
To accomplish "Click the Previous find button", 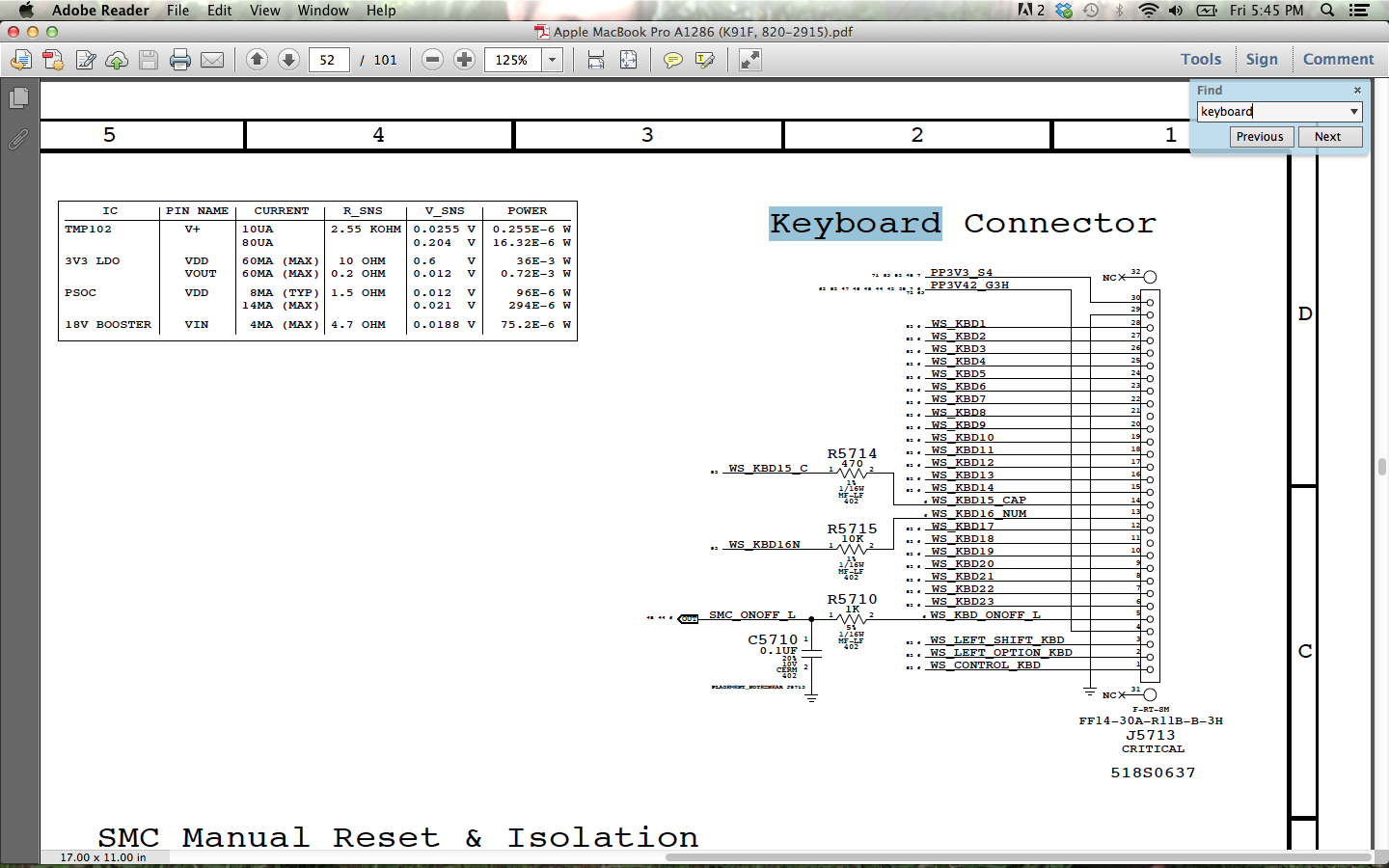I will [x=1260, y=137].
